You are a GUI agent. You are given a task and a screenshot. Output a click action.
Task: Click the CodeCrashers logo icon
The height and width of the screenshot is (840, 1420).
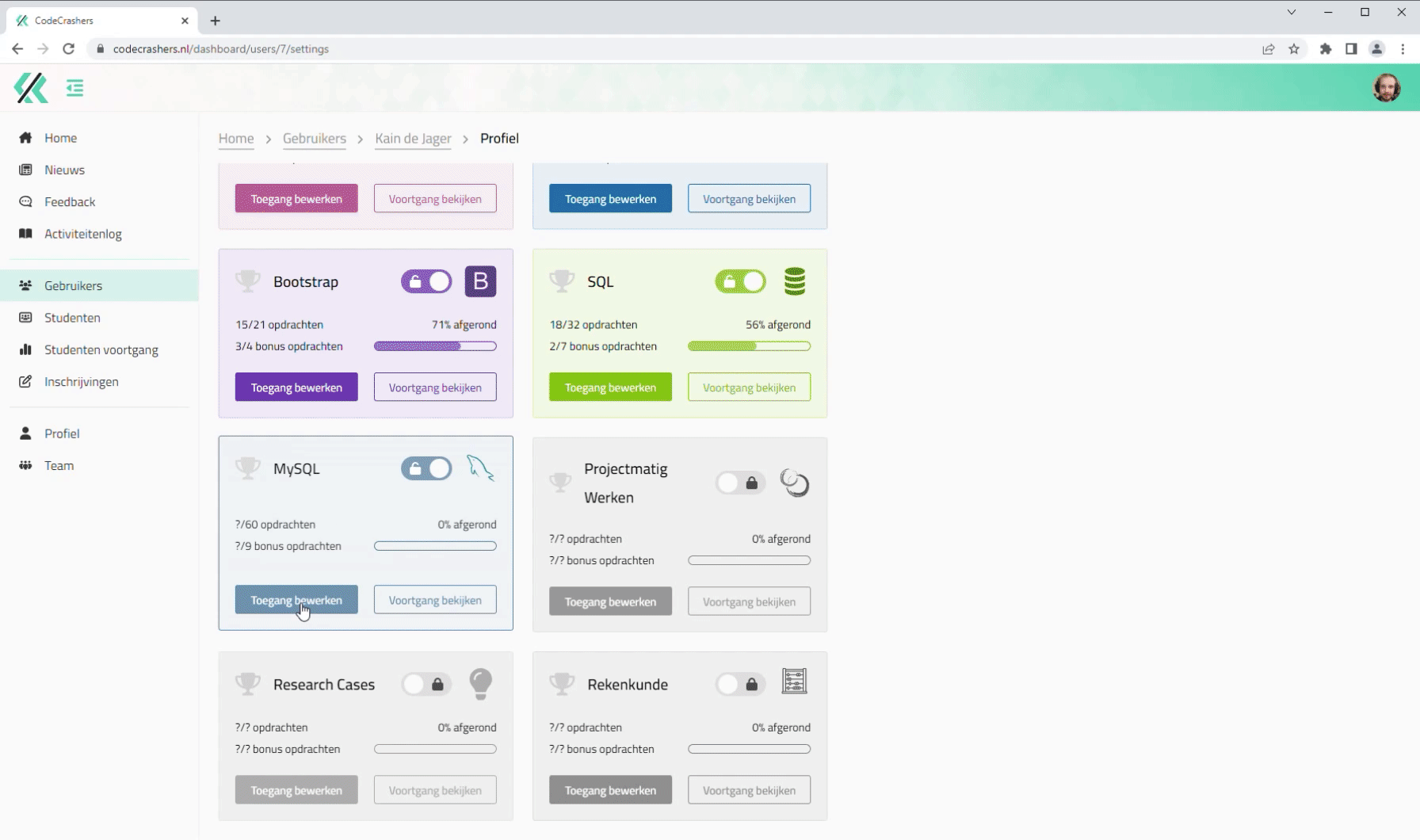coord(31,88)
